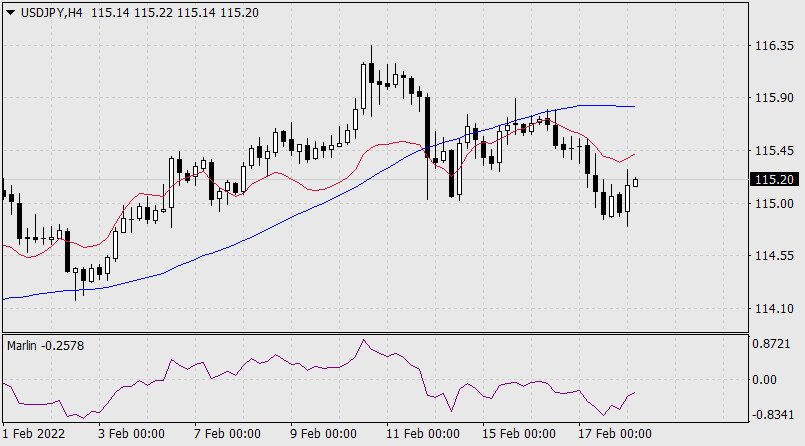Image resolution: width=805 pixels, height=446 pixels.
Task: Select the USDJPY,H4 symbol title text
Action: coord(51,13)
